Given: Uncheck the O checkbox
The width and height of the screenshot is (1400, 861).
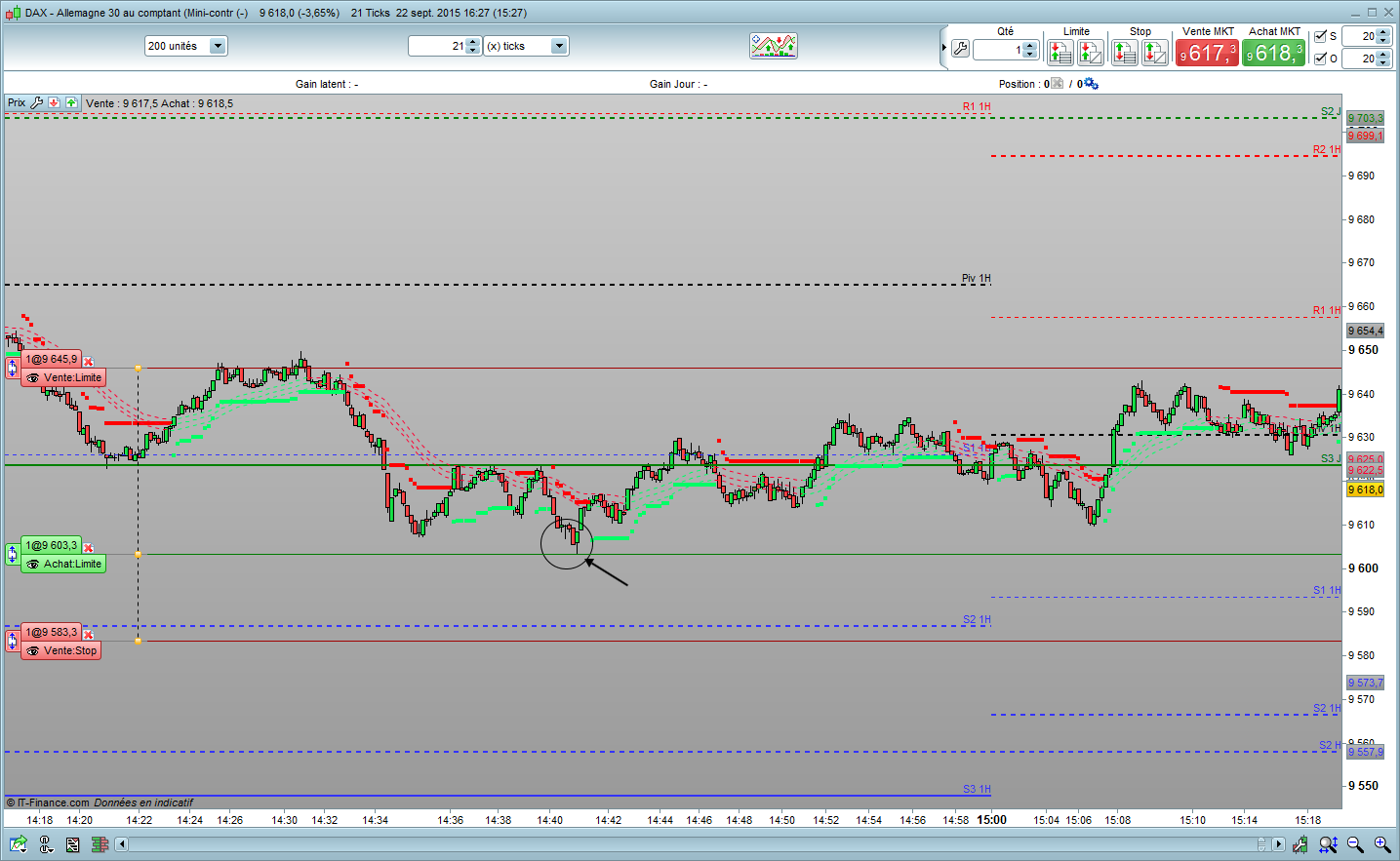Looking at the screenshot, I should tap(1320, 59).
